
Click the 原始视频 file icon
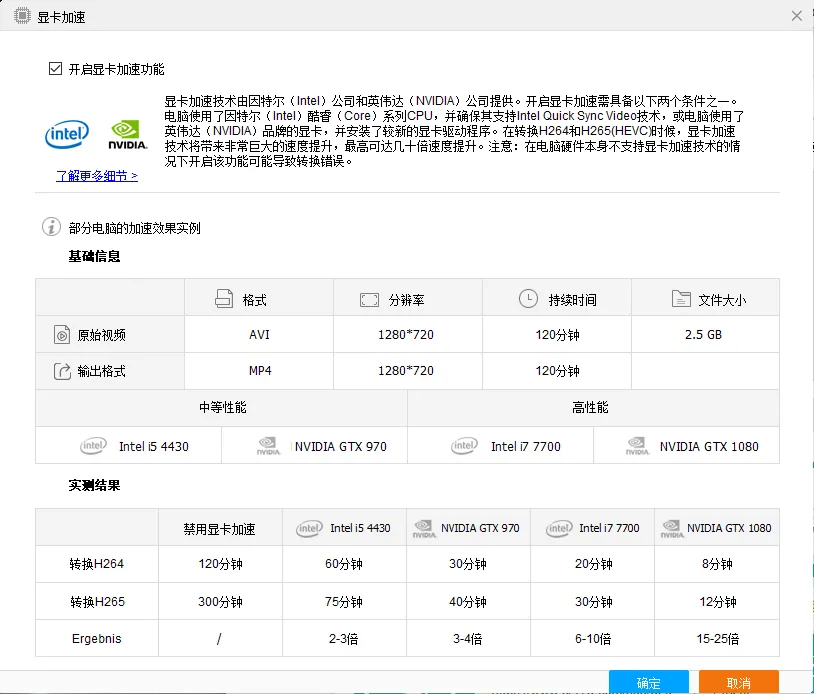coord(62,335)
